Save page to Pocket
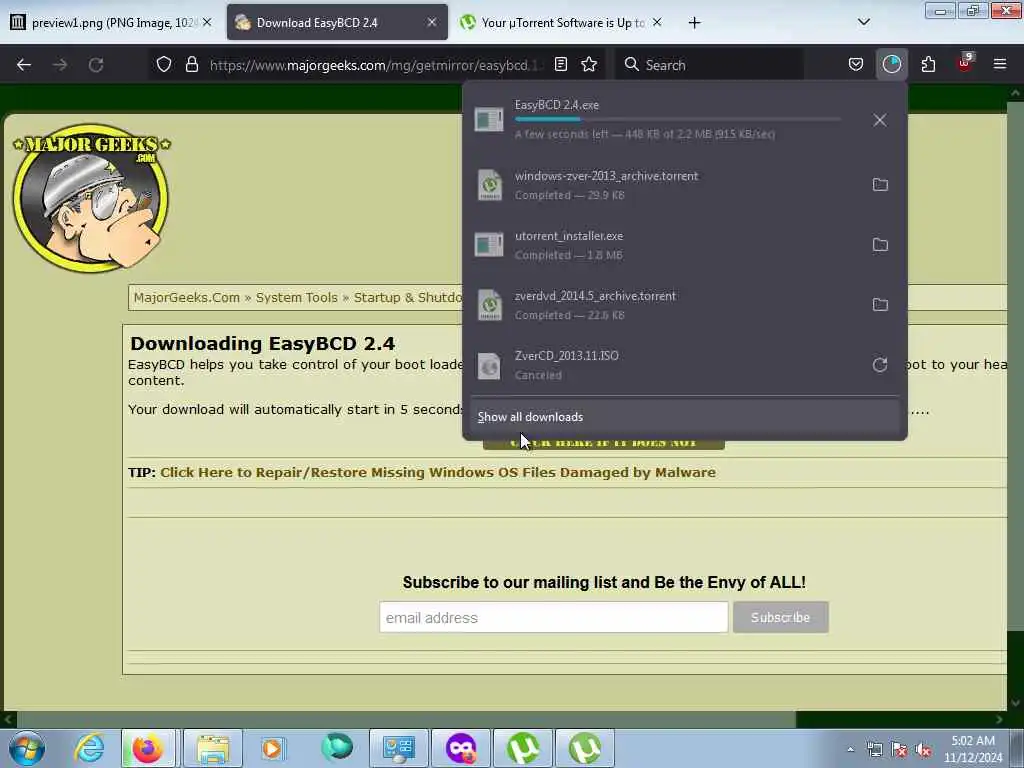1024x768 pixels. pyautogui.click(x=856, y=65)
